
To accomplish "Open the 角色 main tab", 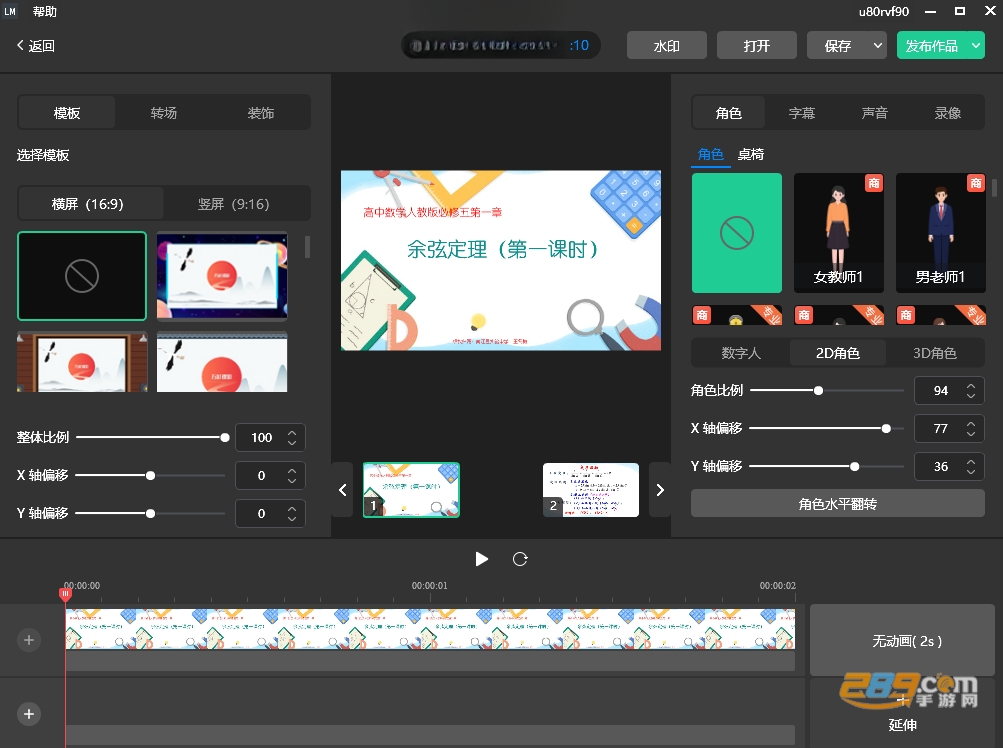I will [x=729, y=113].
